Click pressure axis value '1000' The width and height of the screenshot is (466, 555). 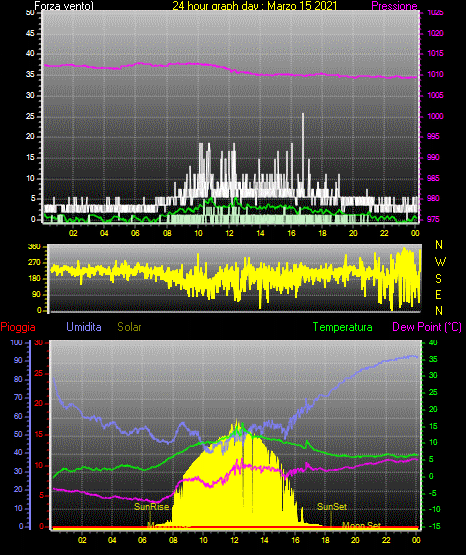coord(435,116)
